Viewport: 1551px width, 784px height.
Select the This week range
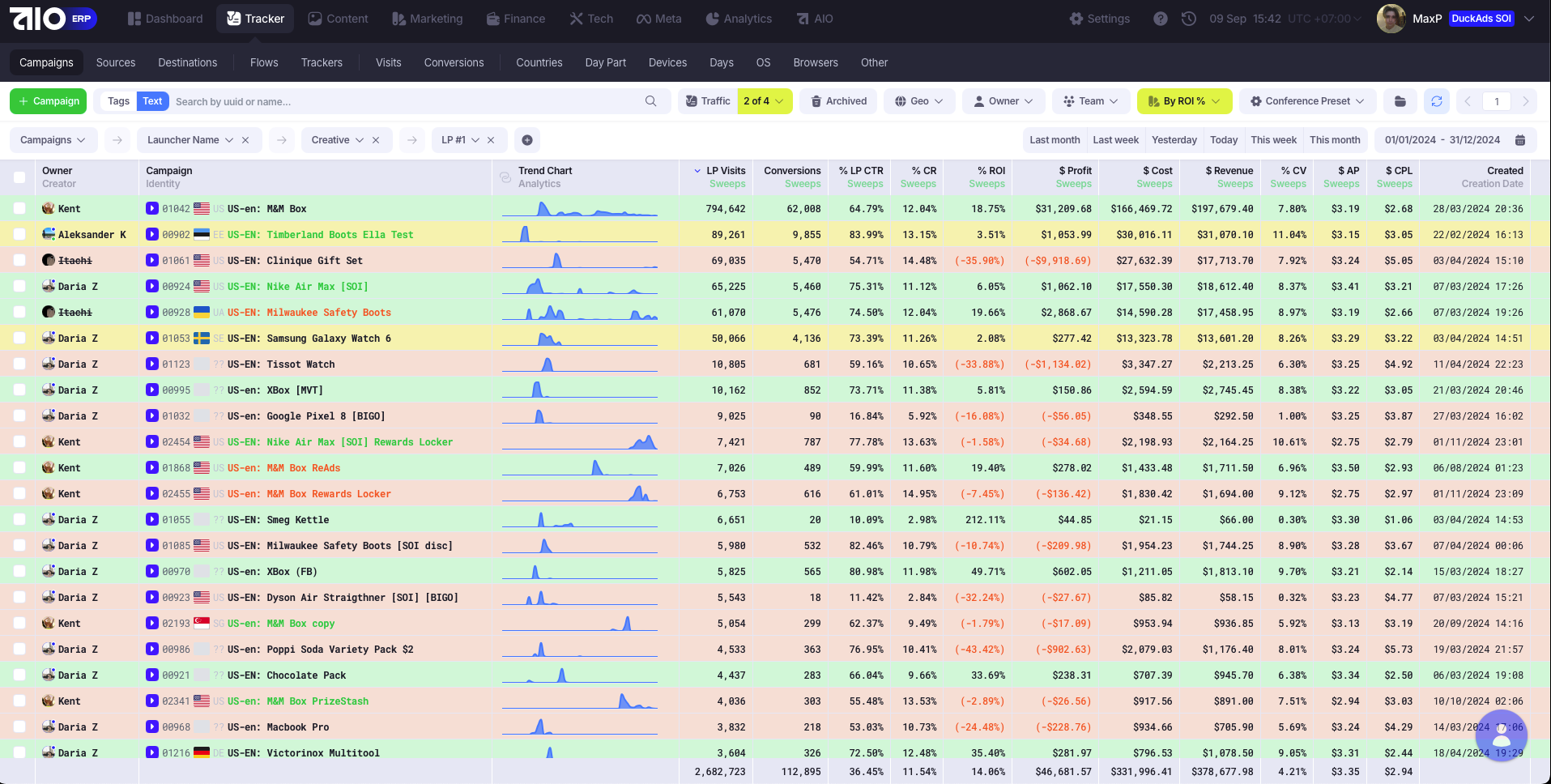click(1273, 140)
